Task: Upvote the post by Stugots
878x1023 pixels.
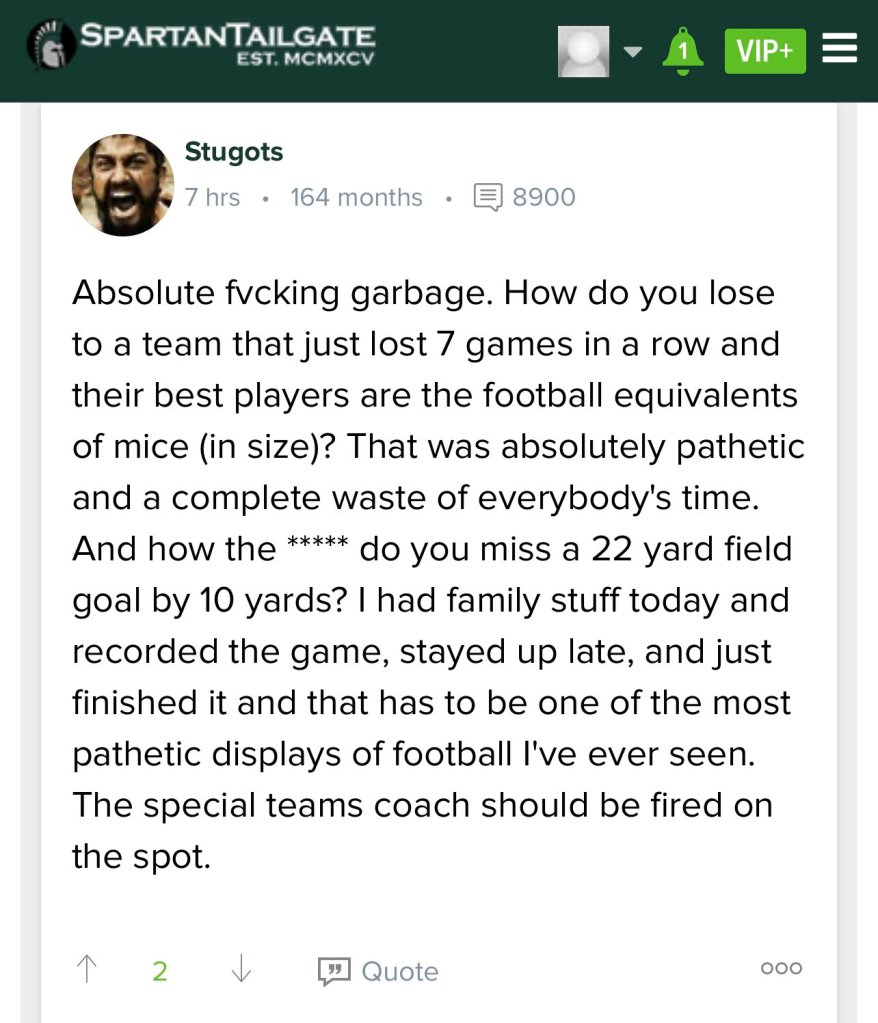Action: click(x=87, y=969)
